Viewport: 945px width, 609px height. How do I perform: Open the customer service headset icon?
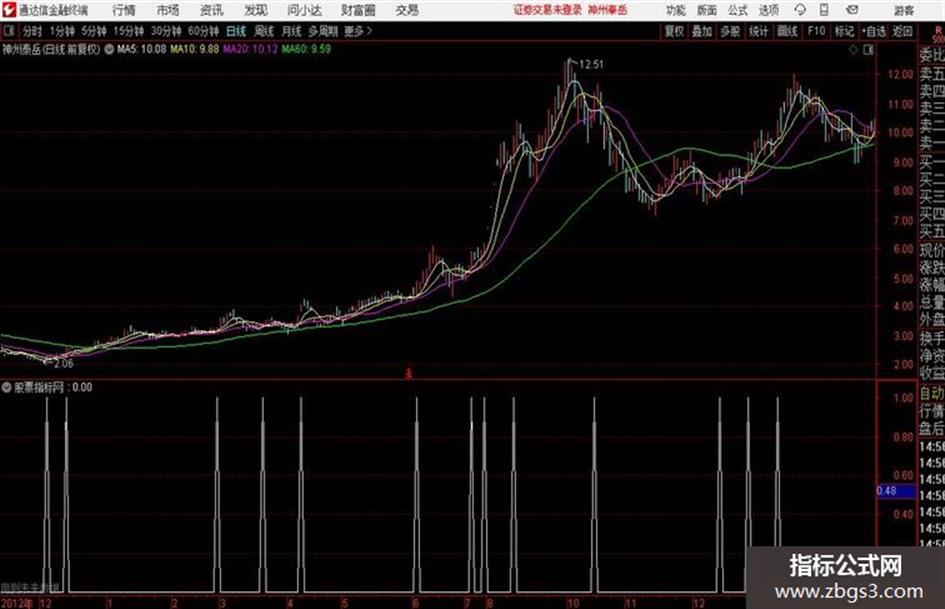pyautogui.click(x=800, y=10)
